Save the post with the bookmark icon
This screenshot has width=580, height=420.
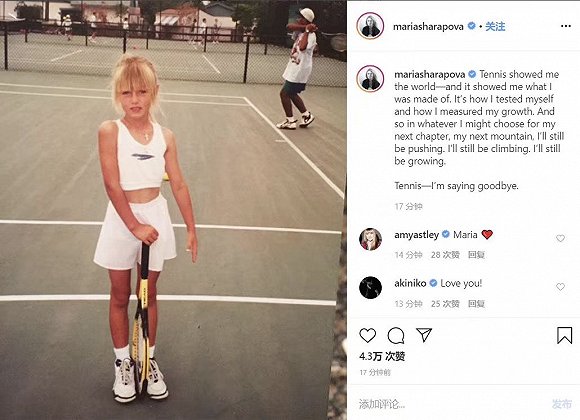(x=564, y=335)
